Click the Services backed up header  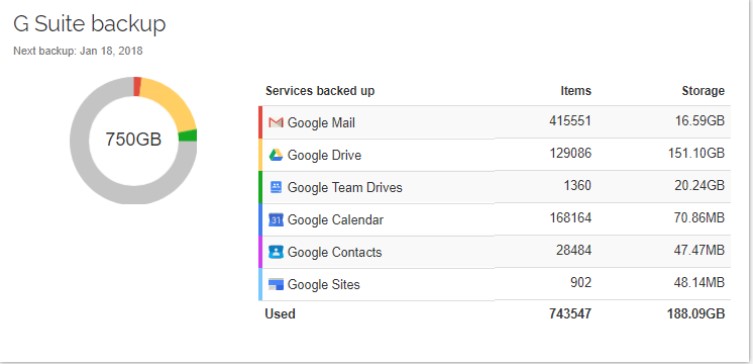click(x=320, y=91)
